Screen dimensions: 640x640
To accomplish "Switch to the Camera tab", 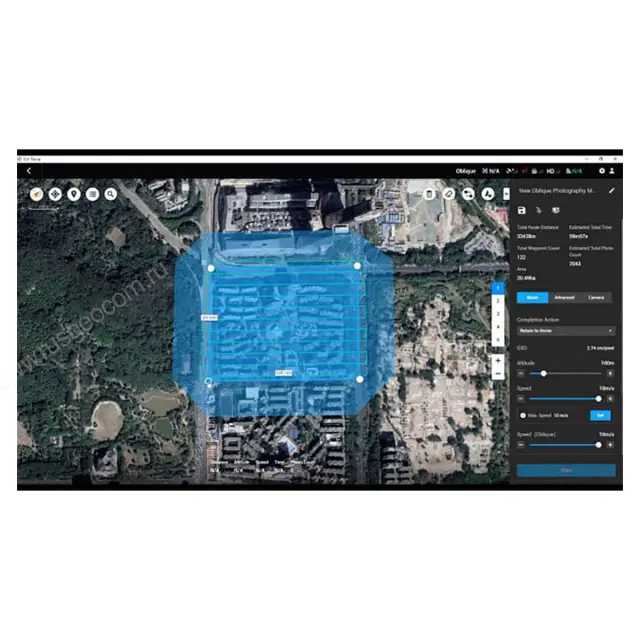I will click(x=596, y=297).
